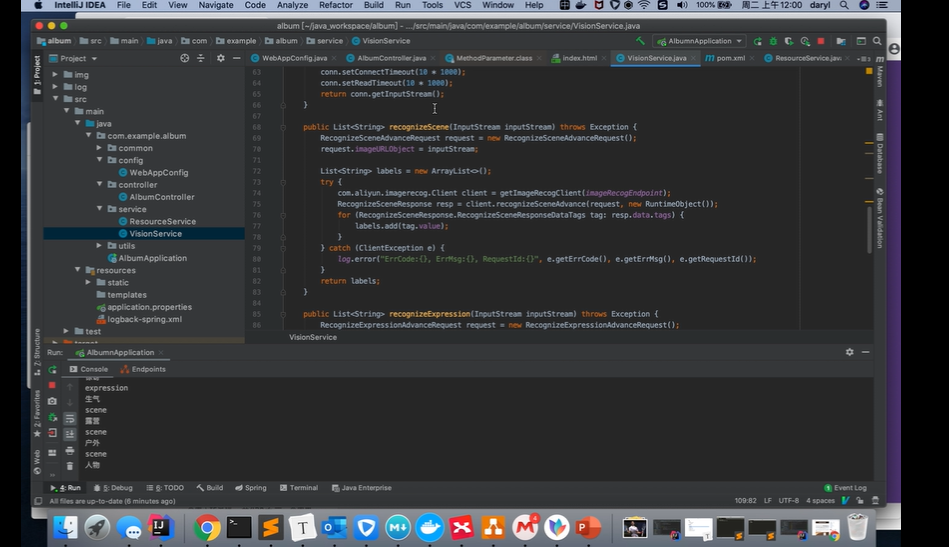Image resolution: width=949 pixels, height=547 pixels.
Task: Click the green Build Project hammer icon
Action: coord(640,41)
